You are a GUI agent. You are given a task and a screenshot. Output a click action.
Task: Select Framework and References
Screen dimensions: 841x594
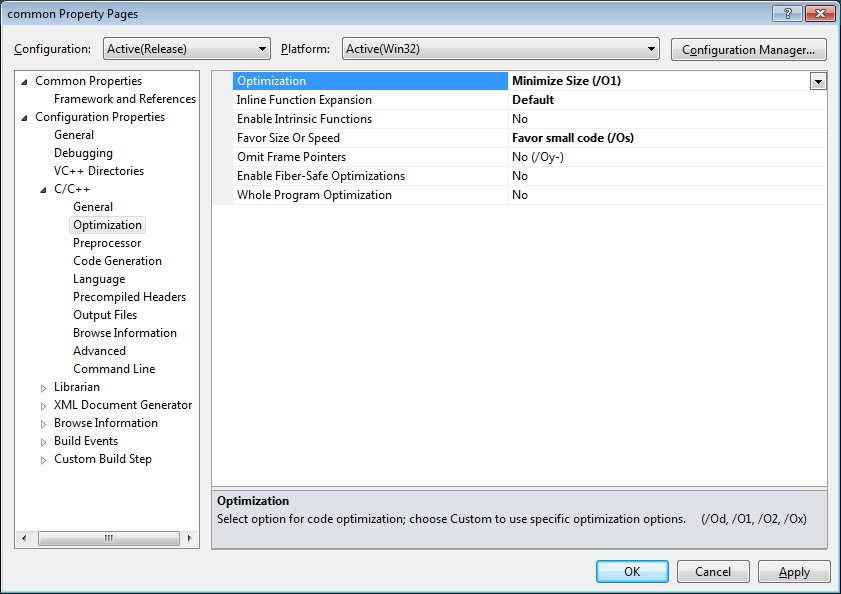(x=125, y=99)
